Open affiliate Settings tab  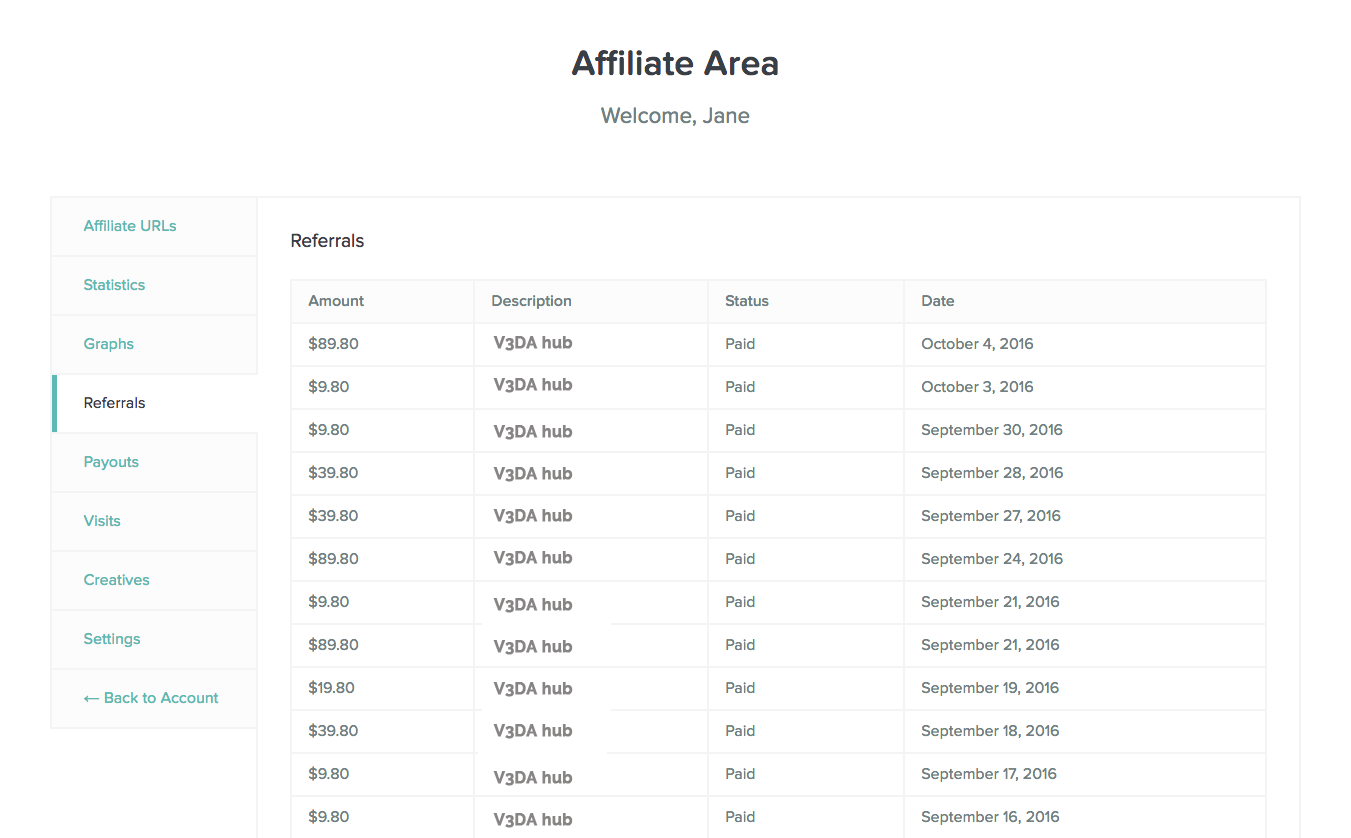(x=112, y=639)
